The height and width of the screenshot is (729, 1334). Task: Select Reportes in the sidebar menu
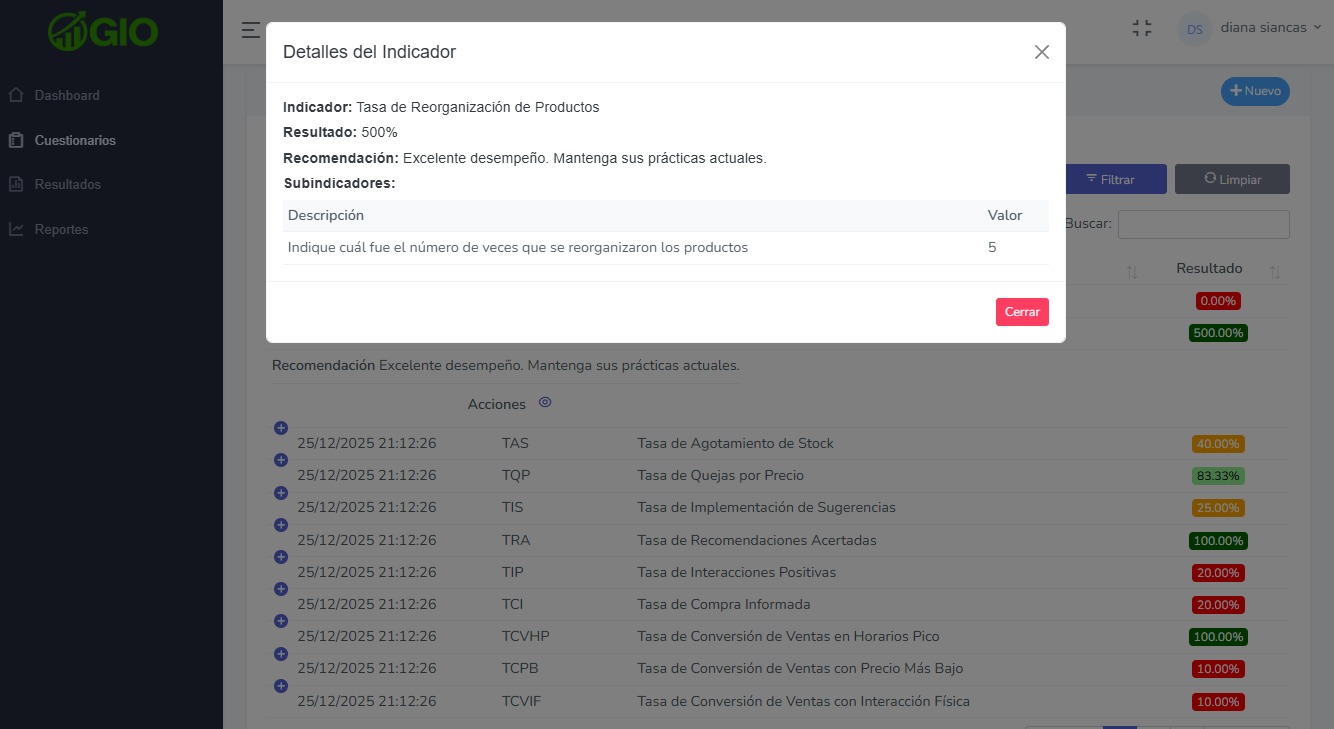click(62, 229)
